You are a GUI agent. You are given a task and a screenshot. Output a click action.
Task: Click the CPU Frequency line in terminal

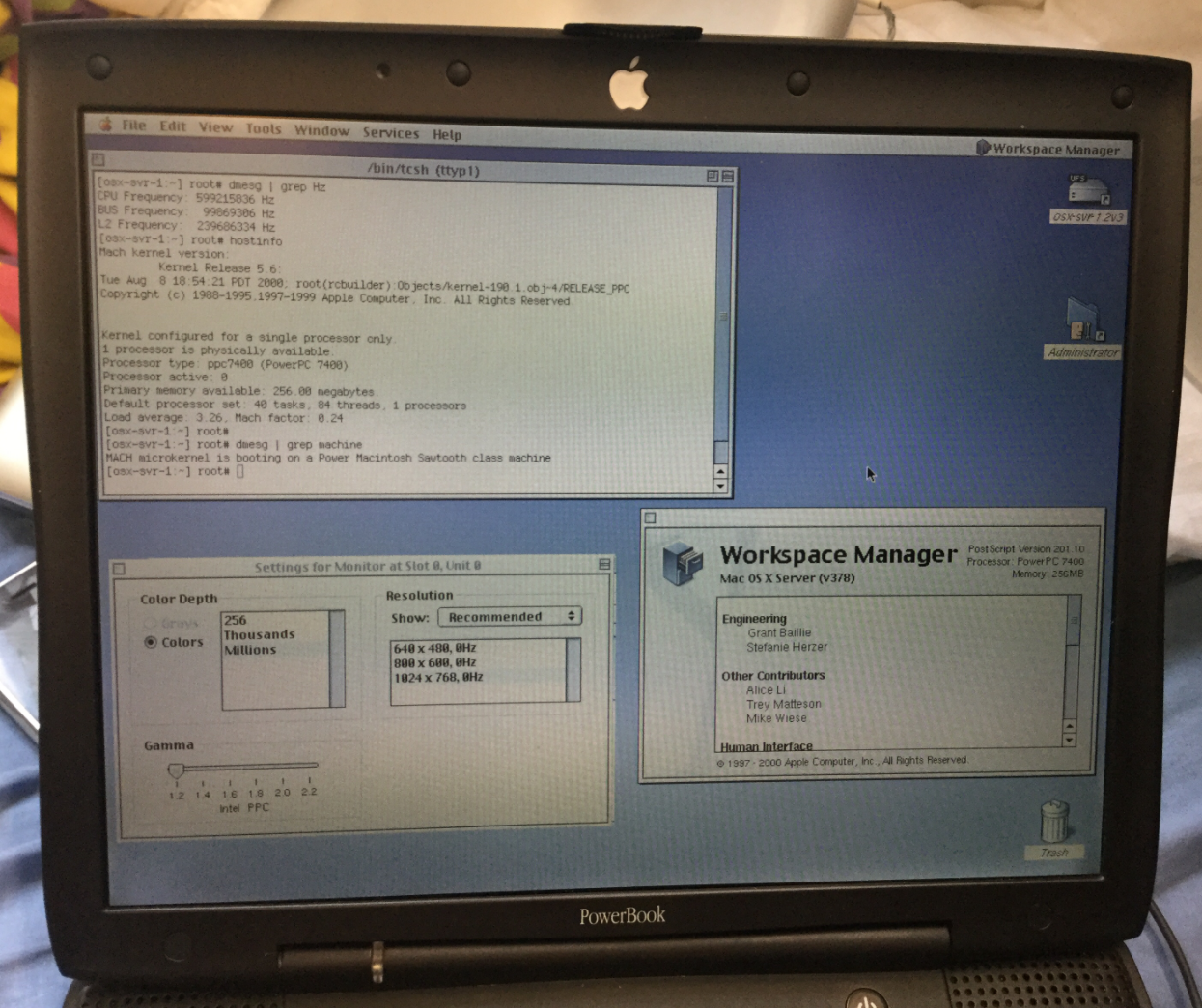click(x=186, y=198)
